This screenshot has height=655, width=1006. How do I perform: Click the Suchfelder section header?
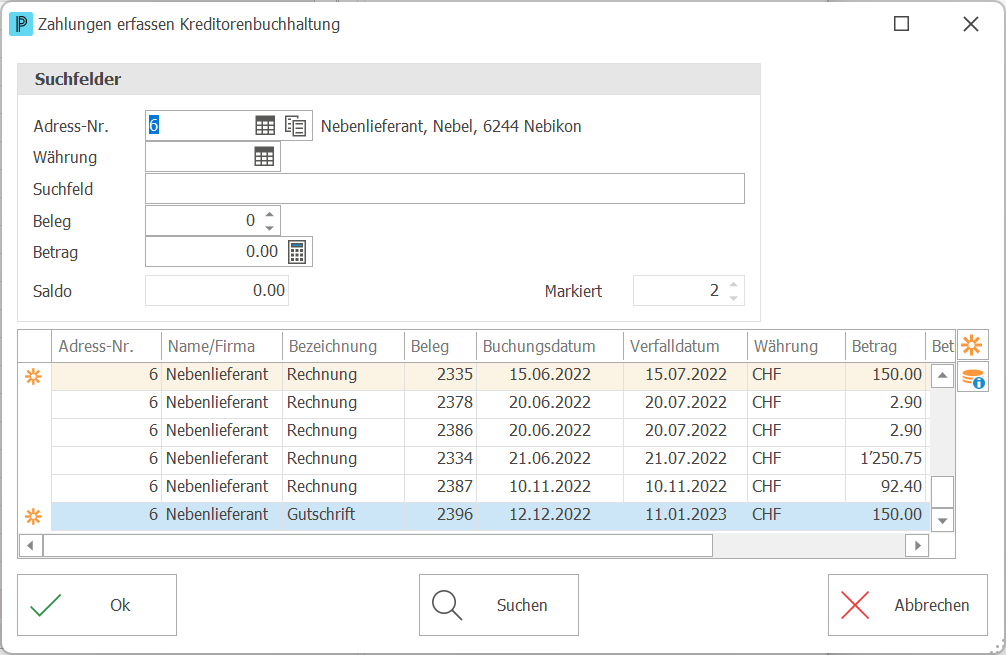(389, 79)
